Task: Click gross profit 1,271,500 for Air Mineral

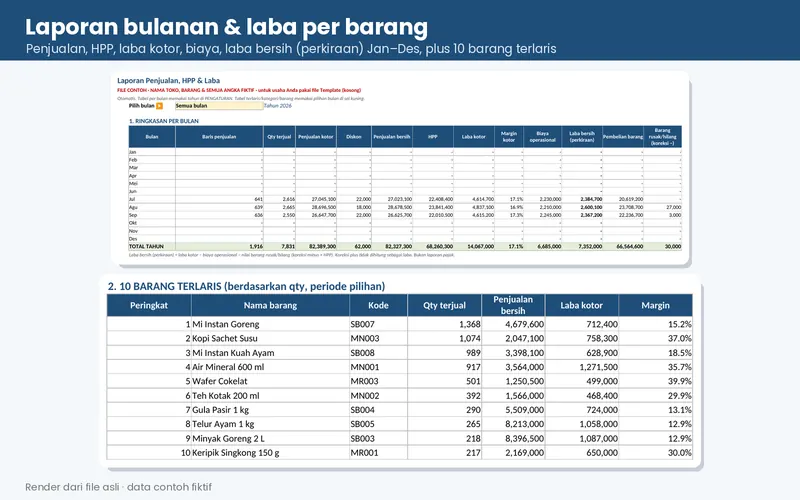Action: (x=598, y=367)
